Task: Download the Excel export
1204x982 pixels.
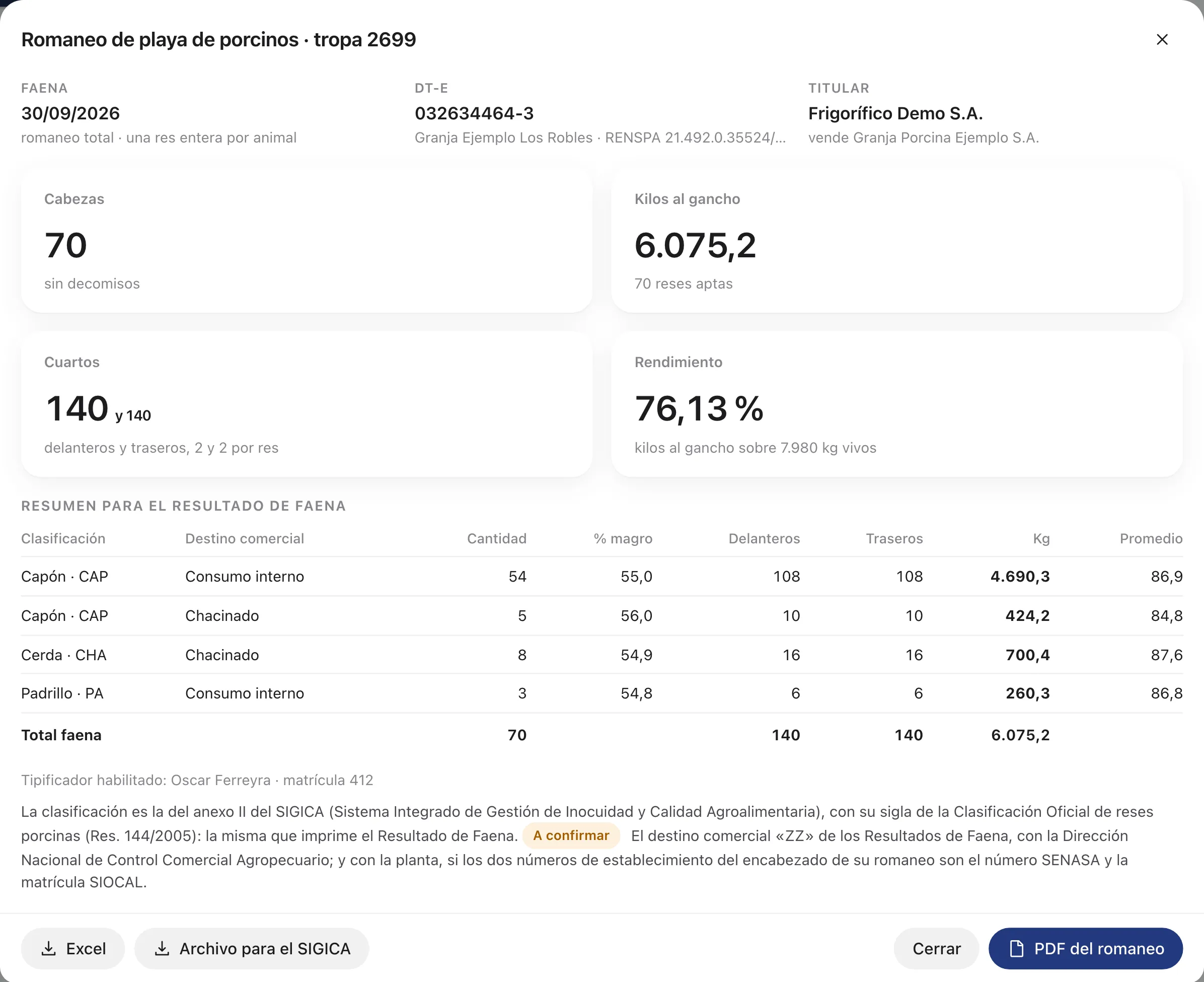Action: coord(73,949)
